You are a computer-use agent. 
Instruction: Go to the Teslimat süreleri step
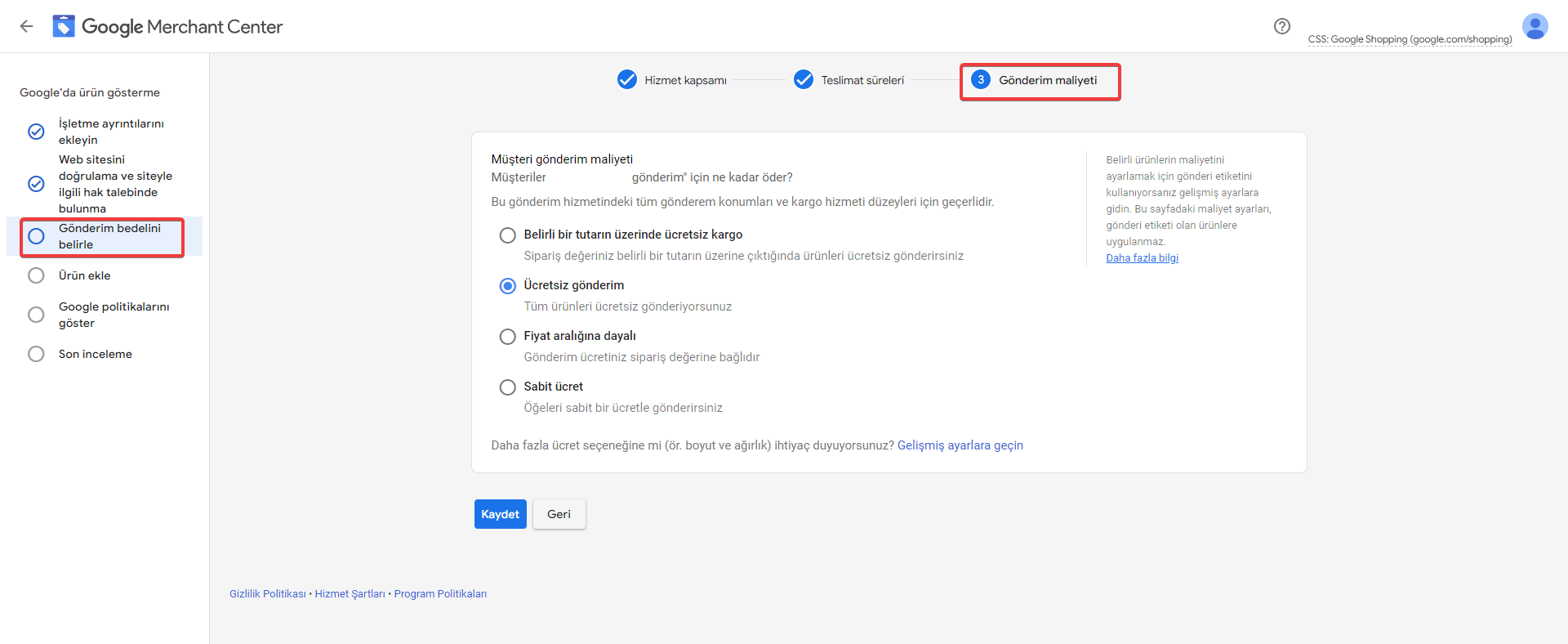[862, 80]
